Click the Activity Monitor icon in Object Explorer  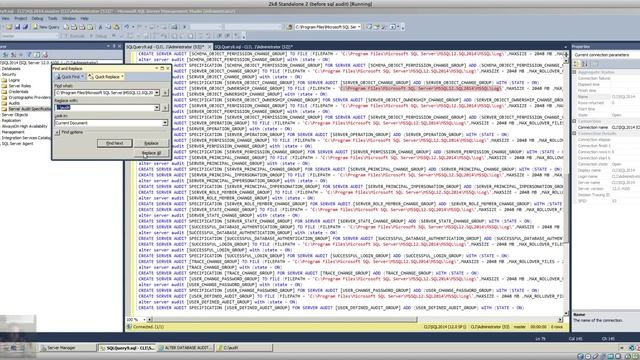45,54
